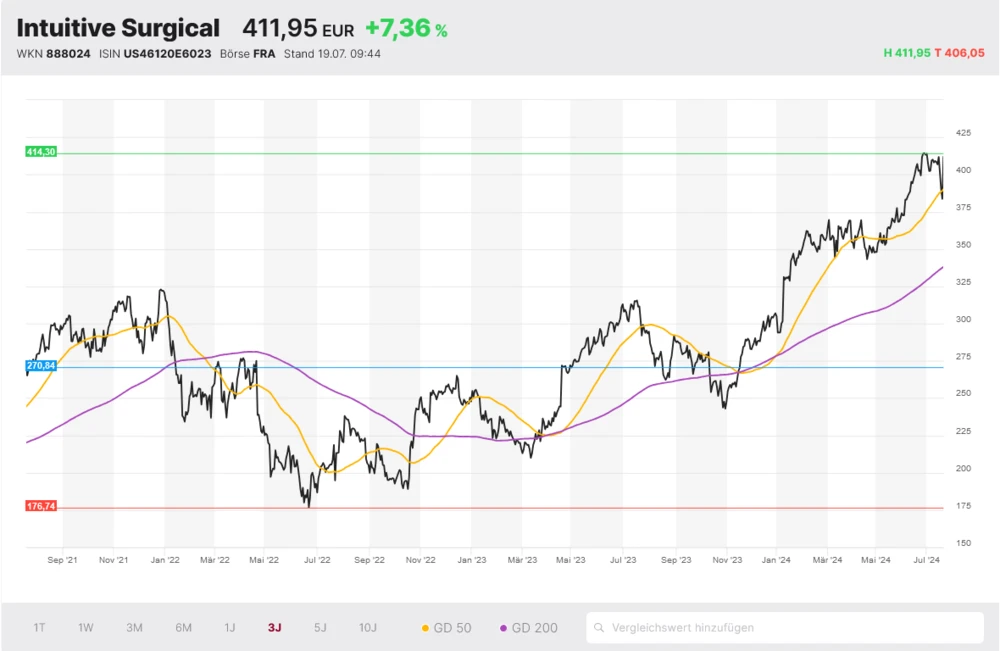This screenshot has height=651, width=1000.
Task: Click the red 176,74 support label
Action: click(x=40, y=505)
